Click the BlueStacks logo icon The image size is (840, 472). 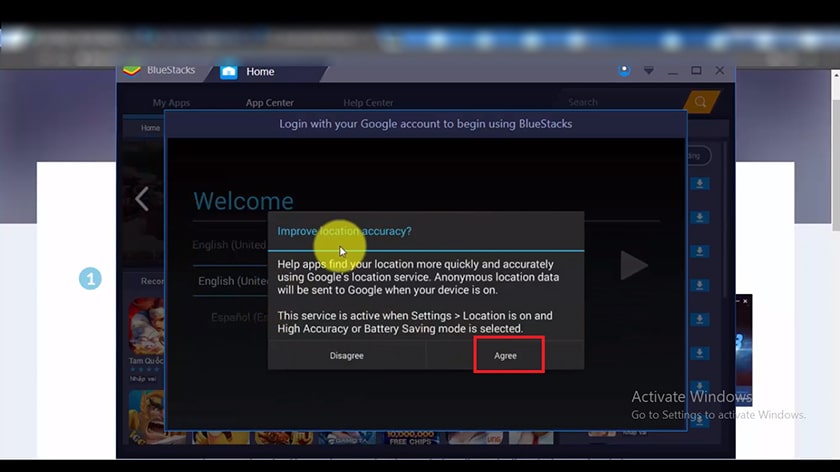coord(131,71)
